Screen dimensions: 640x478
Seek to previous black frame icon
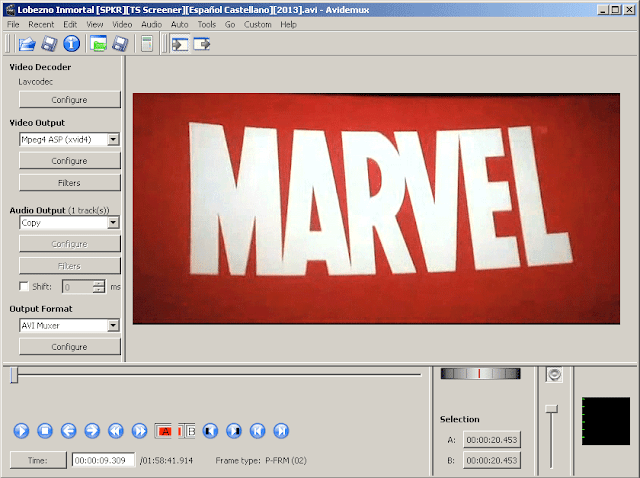point(210,431)
